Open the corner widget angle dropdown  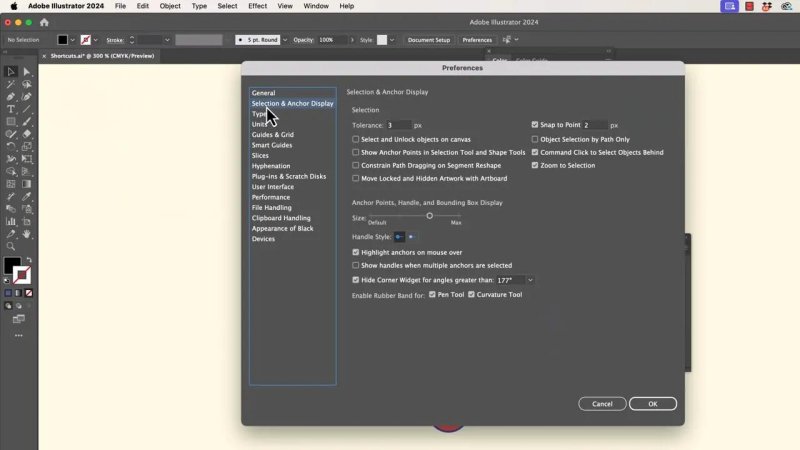pyautogui.click(x=530, y=280)
